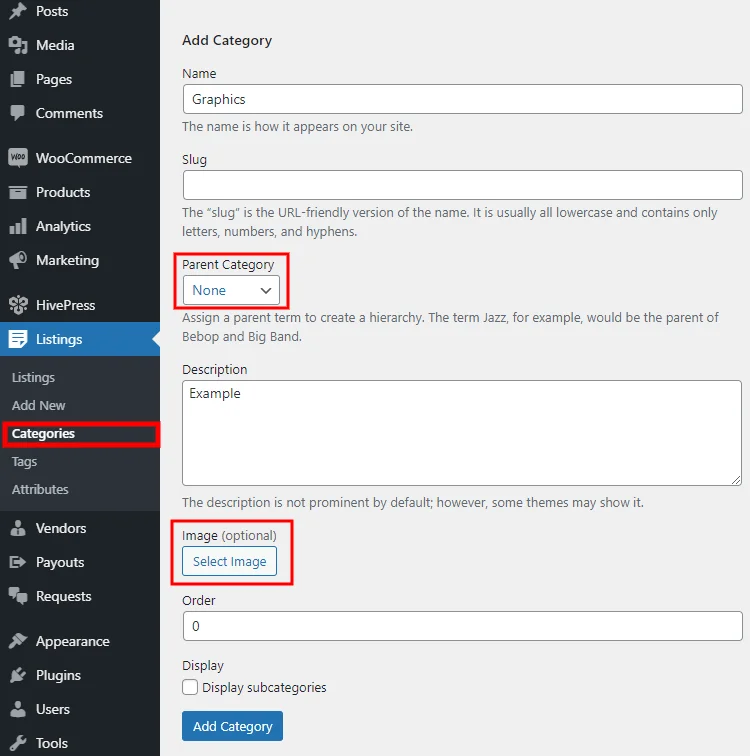The width and height of the screenshot is (750, 756).
Task: Open the Parent Category dropdown
Action: click(231, 290)
